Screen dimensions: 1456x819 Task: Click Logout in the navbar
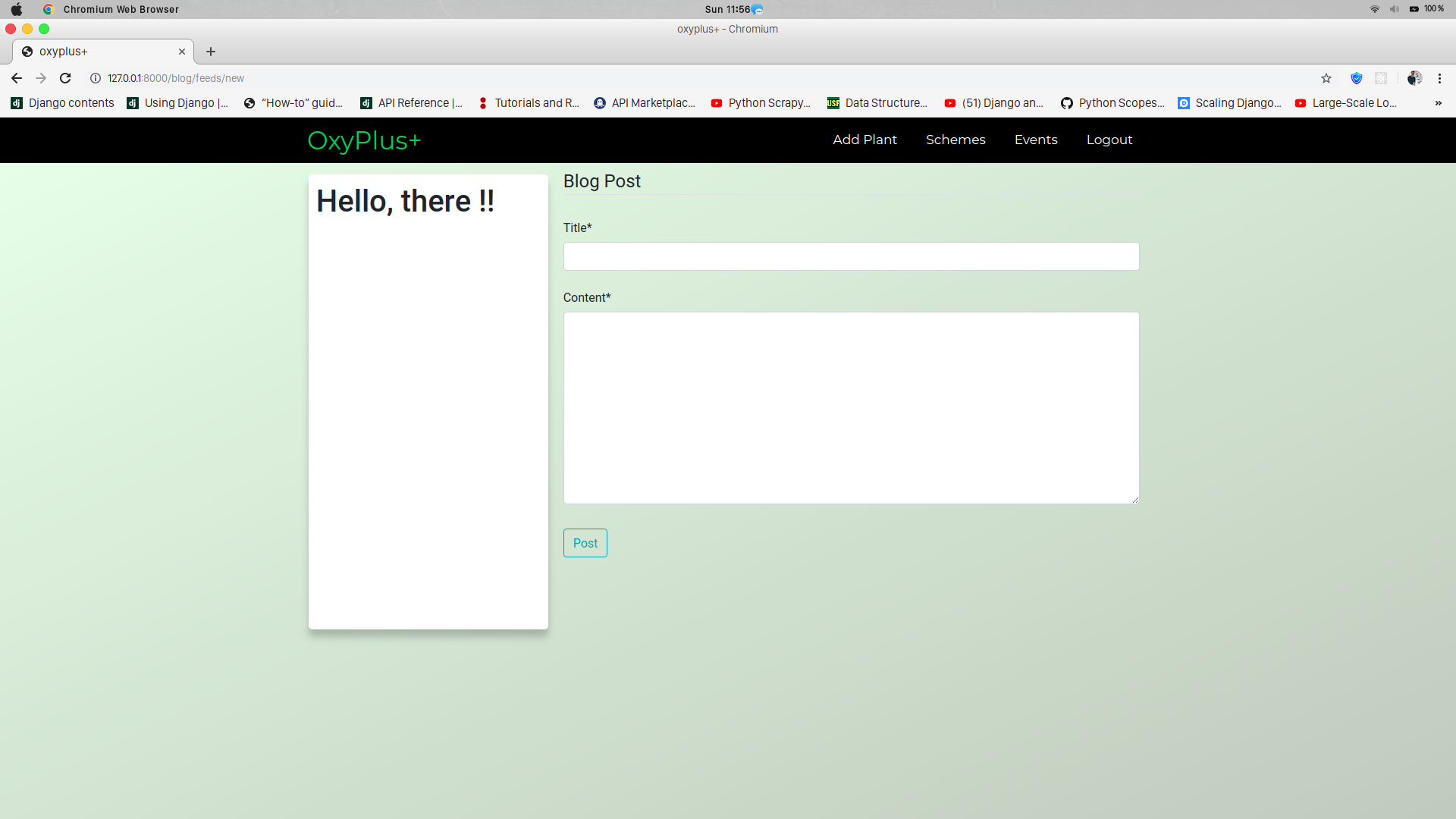[x=1109, y=140]
